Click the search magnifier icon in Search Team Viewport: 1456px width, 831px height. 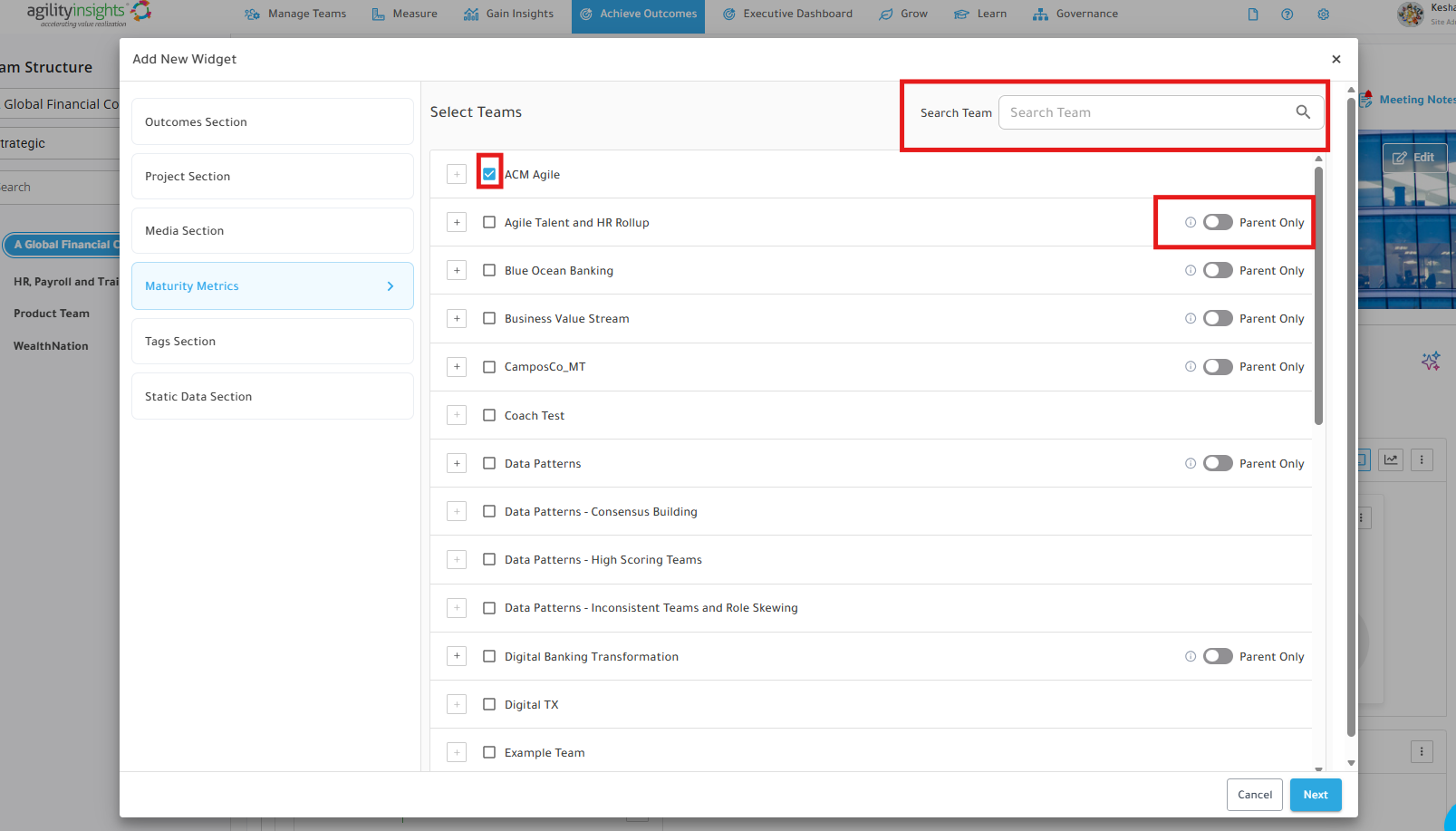point(1303,112)
